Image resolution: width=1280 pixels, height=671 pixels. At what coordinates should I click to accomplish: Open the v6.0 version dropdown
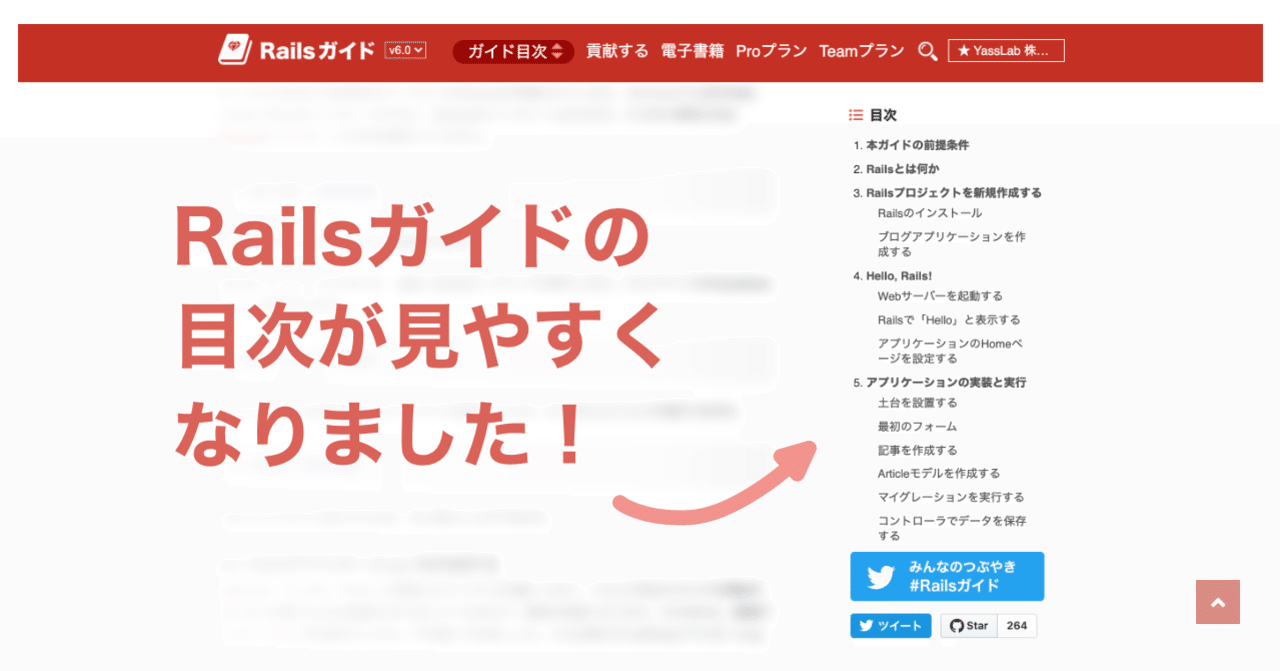click(x=404, y=50)
